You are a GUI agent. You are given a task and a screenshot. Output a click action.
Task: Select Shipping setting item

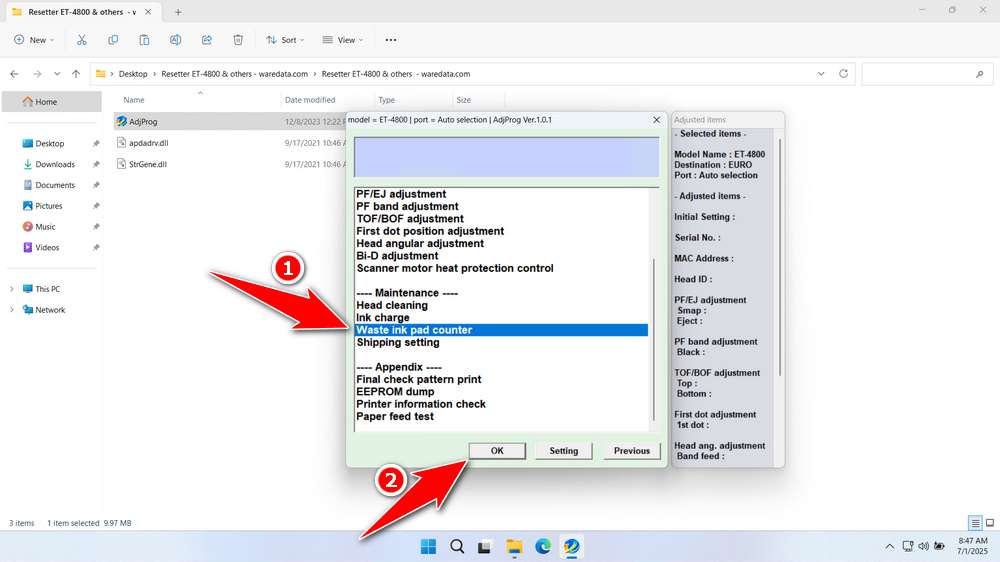(397, 342)
